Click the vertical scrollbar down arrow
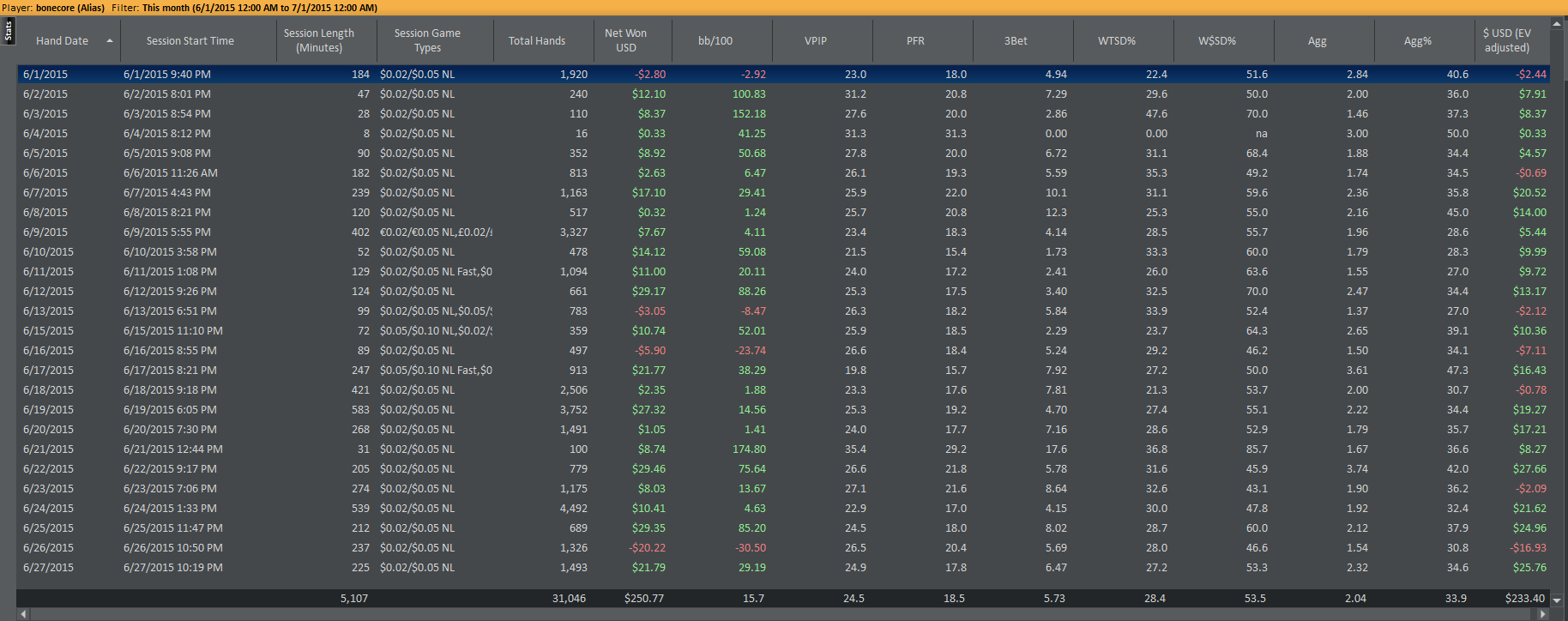Screen dimensions: 1568x621 [x=1558, y=600]
